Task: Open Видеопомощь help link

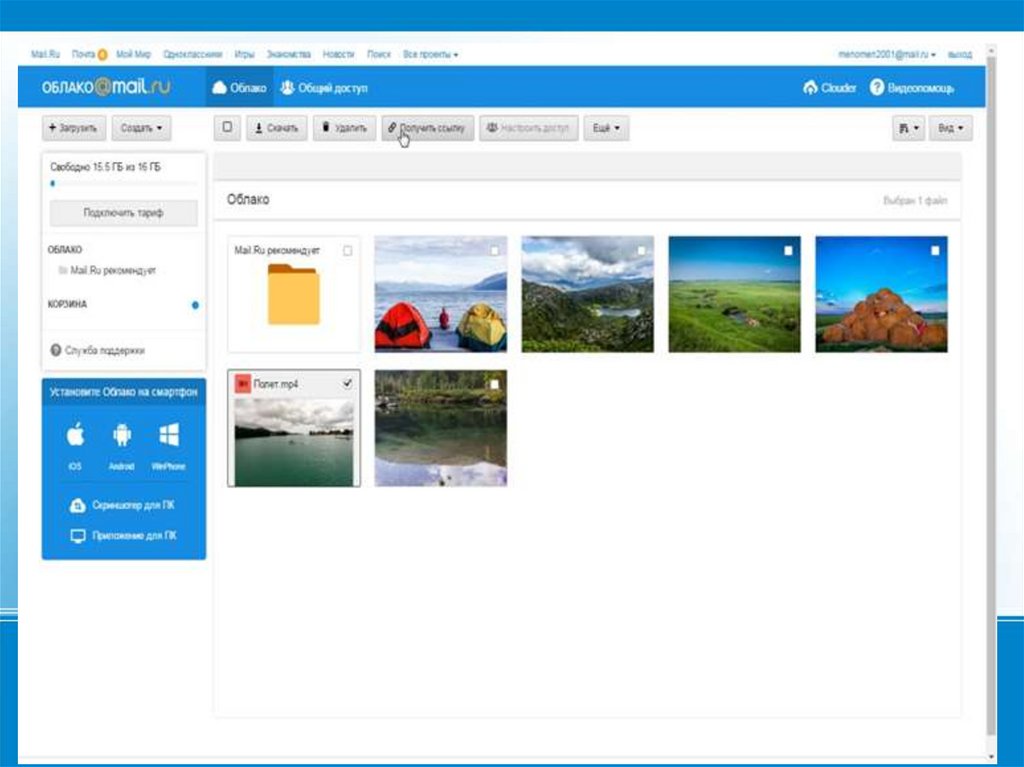Action: (x=912, y=88)
